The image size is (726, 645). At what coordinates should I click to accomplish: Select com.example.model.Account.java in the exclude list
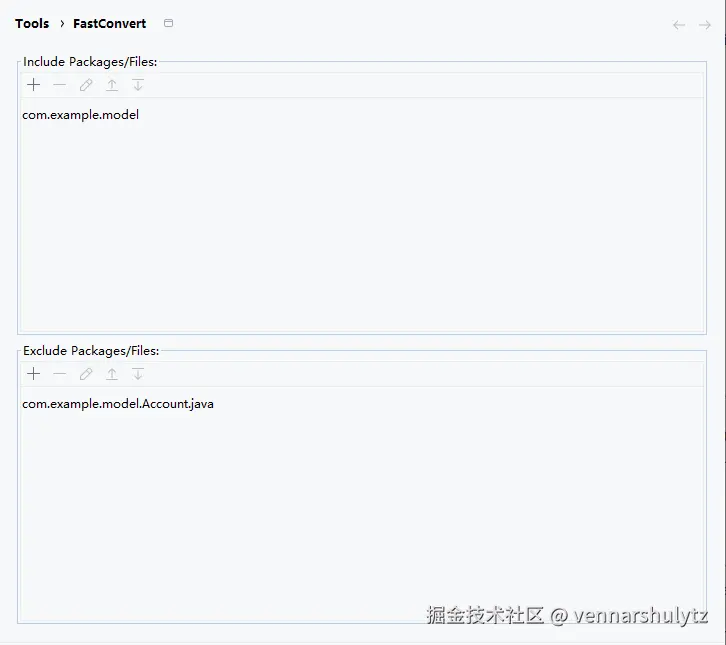[x=362, y=404]
